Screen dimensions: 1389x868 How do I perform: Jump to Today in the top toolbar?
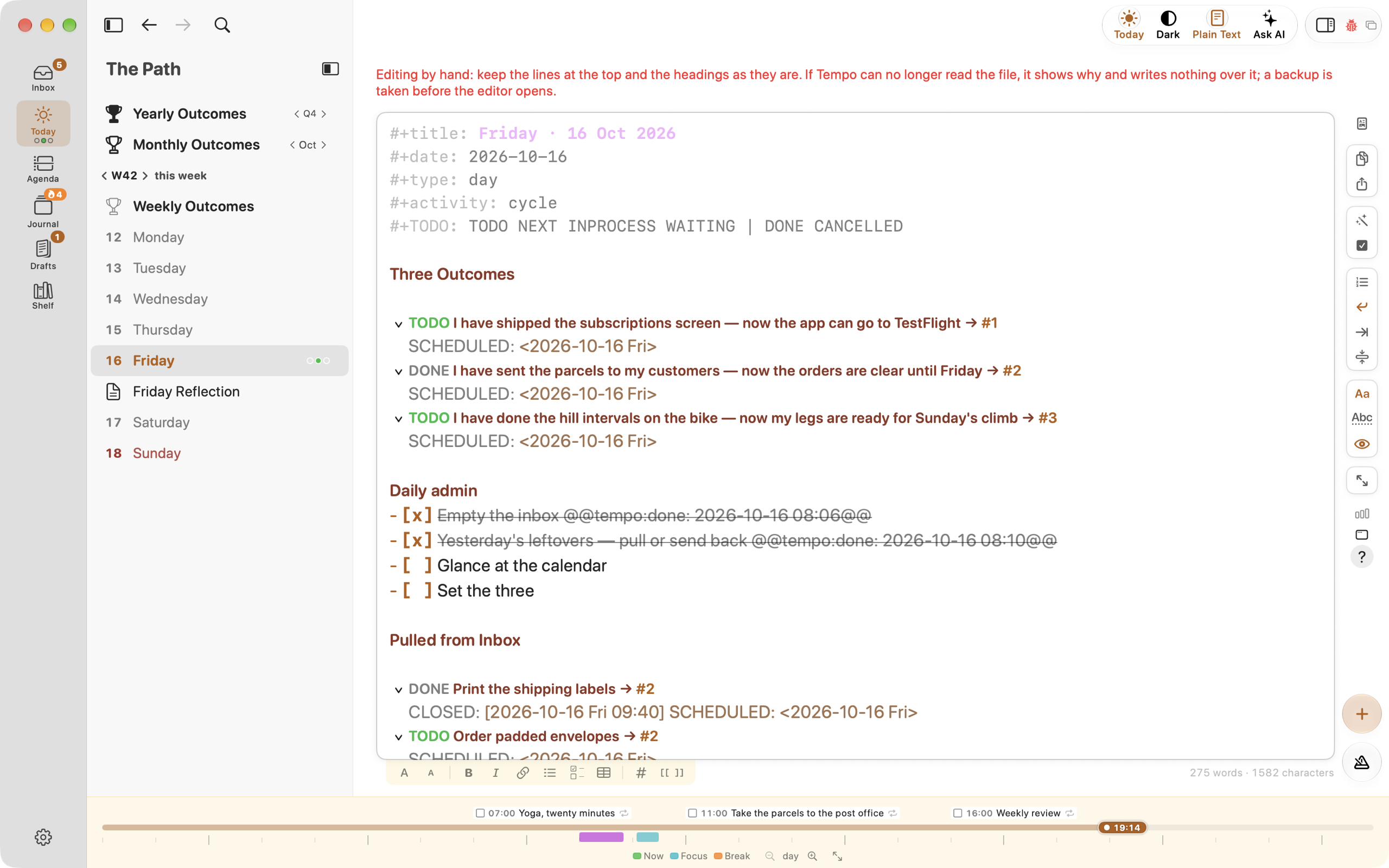[x=1129, y=25]
